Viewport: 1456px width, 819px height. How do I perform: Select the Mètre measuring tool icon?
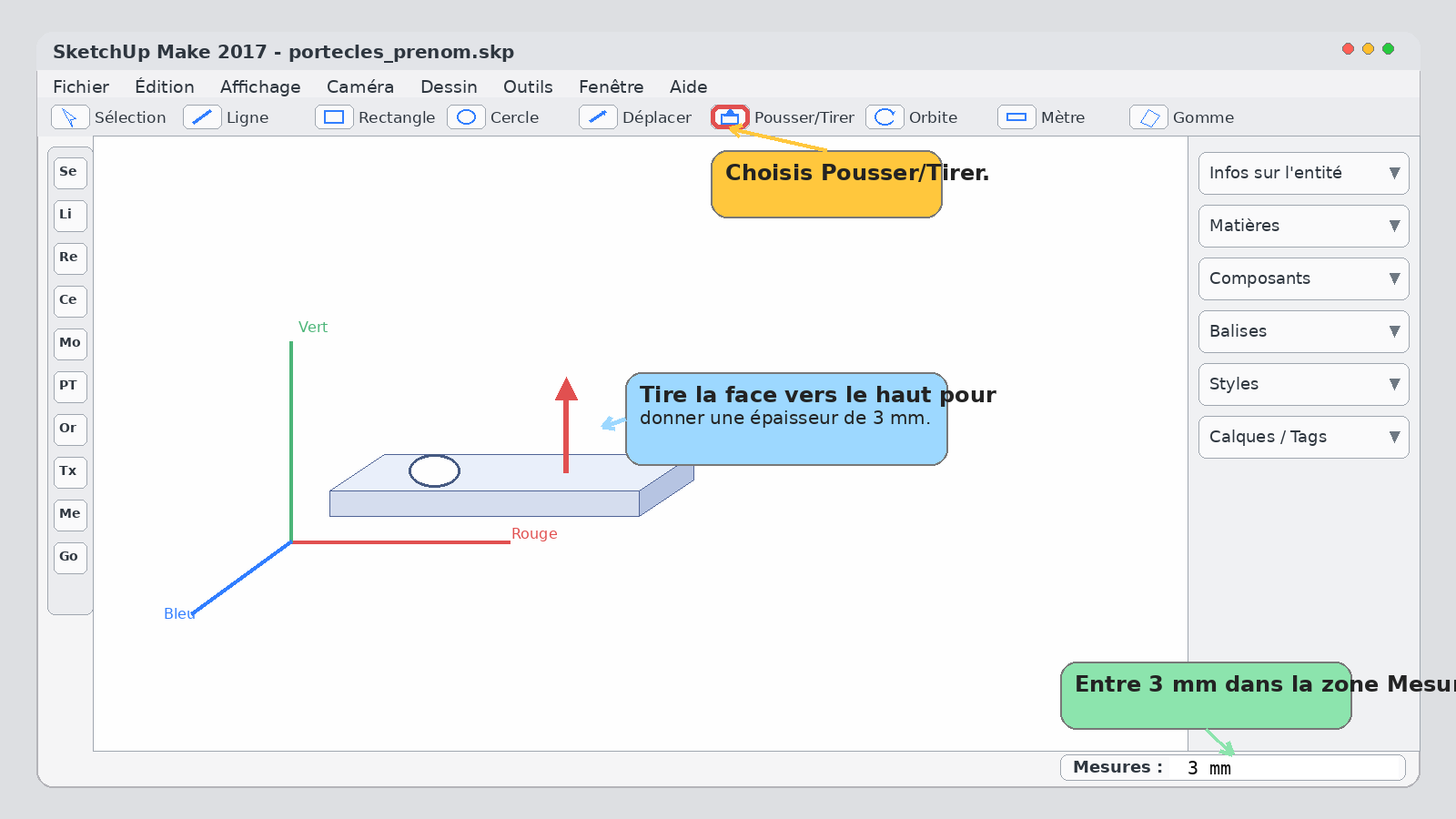[1016, 117]
